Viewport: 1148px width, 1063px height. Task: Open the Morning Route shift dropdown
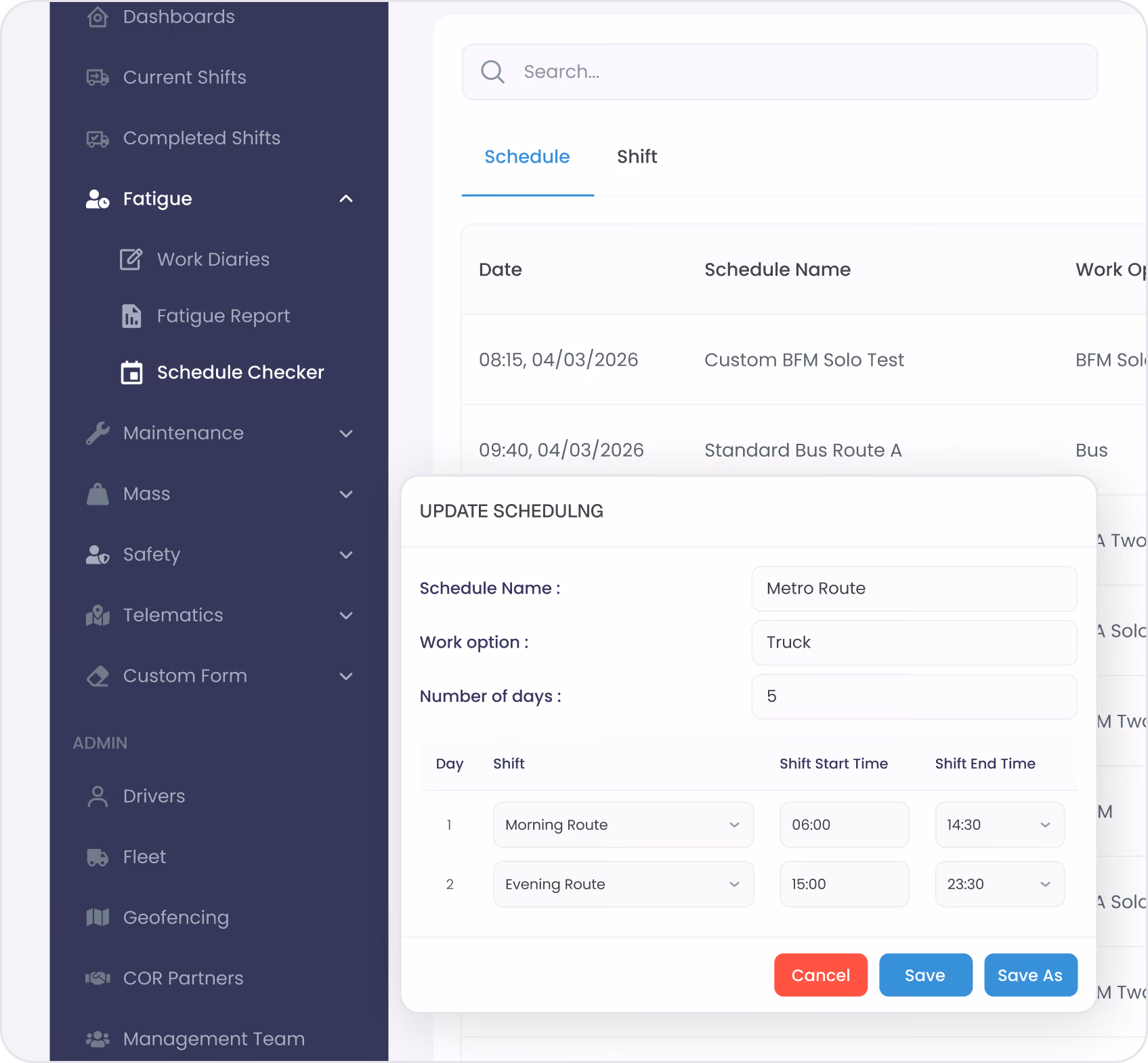[623, 825]
